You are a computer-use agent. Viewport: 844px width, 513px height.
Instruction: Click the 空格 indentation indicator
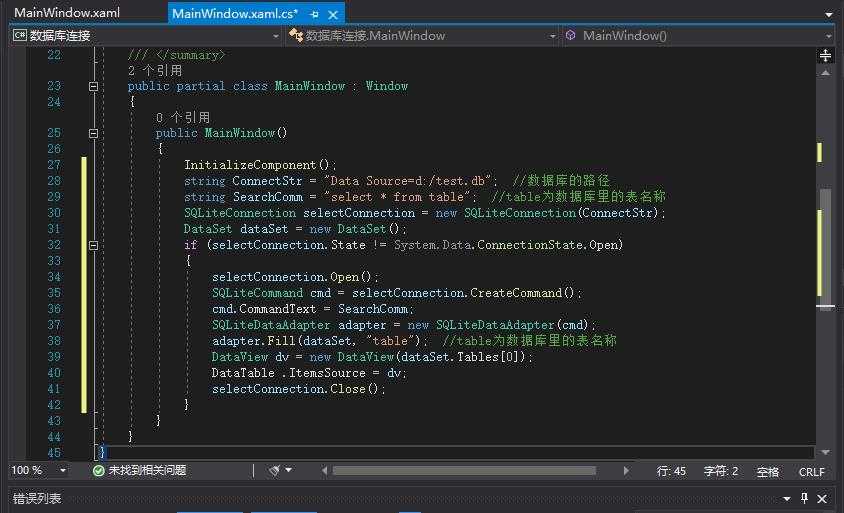[768, 472]
